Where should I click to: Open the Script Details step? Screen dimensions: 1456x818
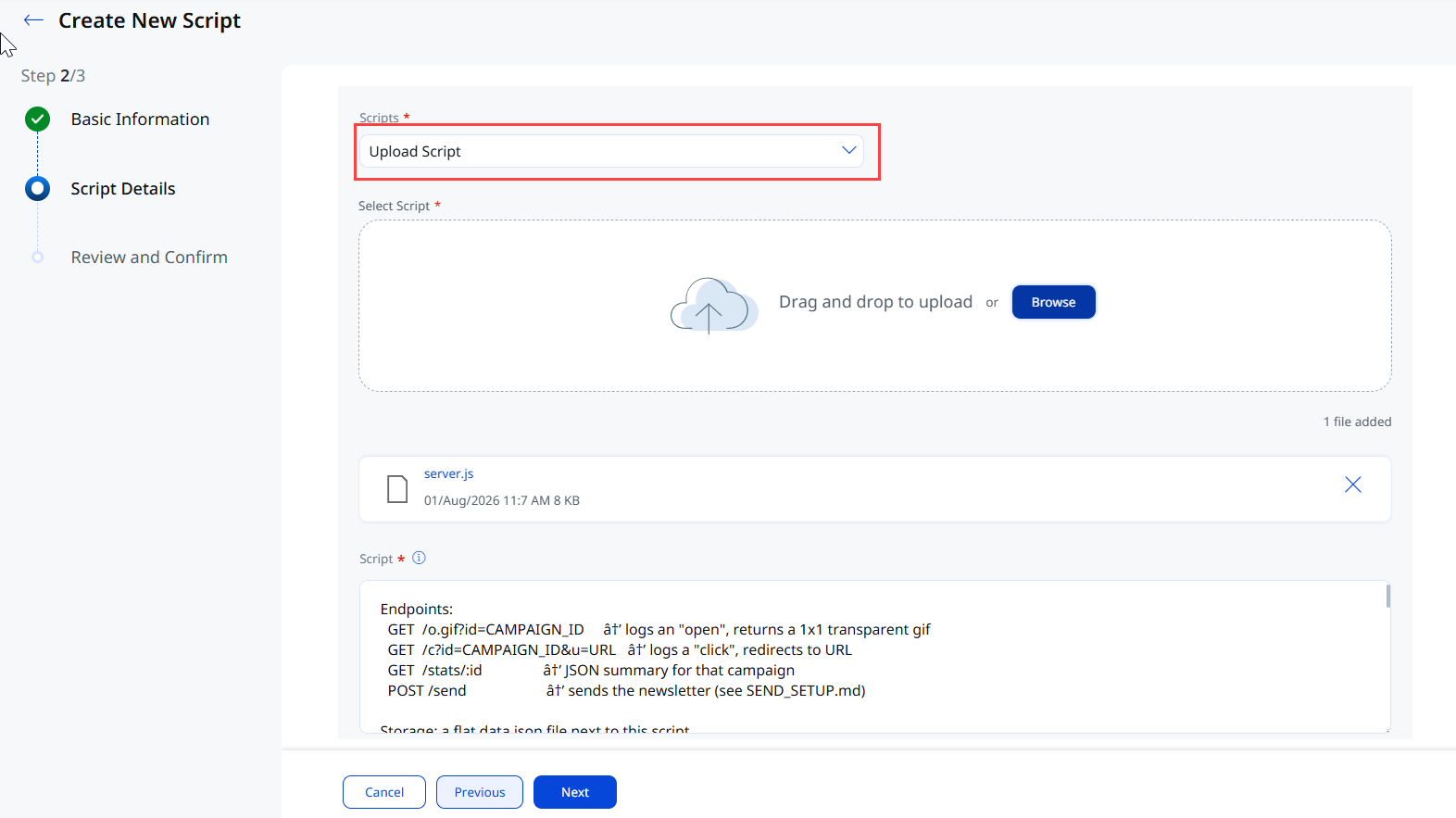pyautogui.click(x=123, y=189)
